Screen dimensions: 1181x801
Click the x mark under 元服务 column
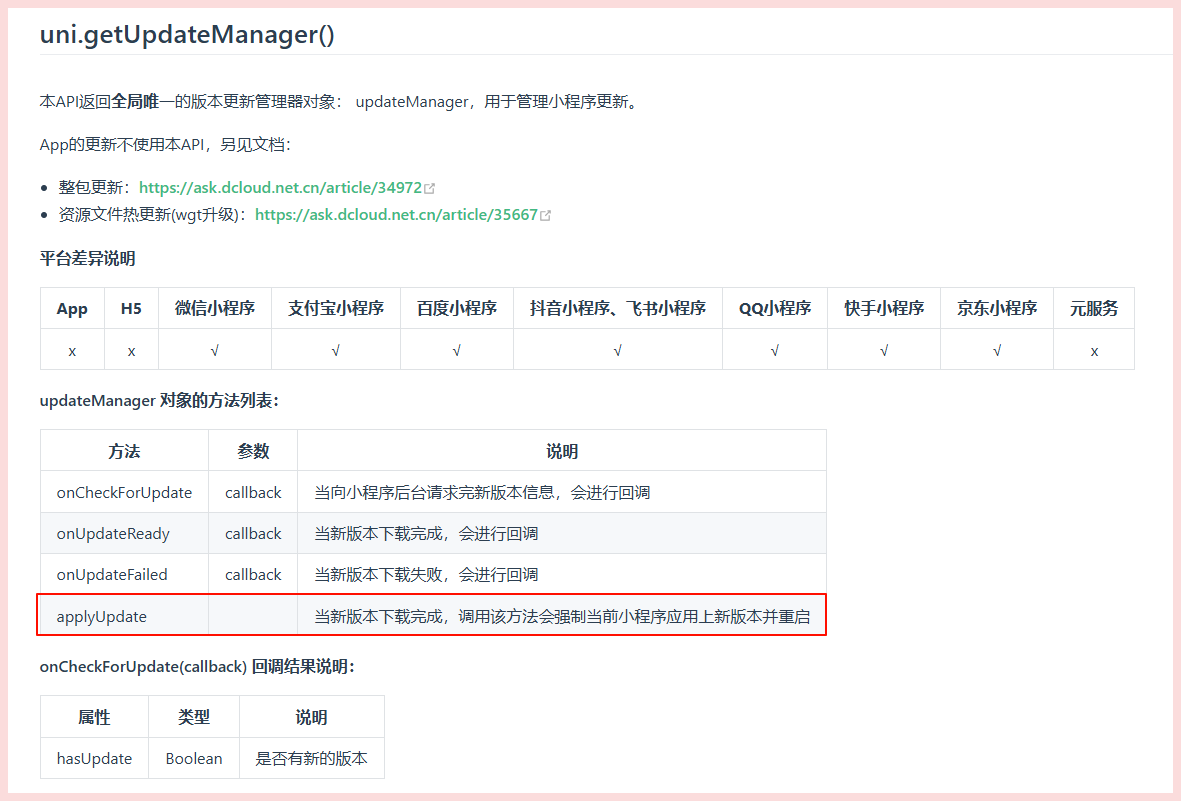coord(1094,351)
